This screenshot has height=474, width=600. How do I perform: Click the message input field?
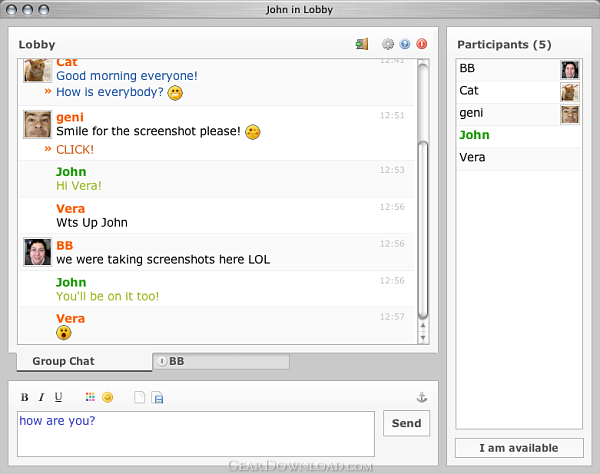[x=196, y=434]
